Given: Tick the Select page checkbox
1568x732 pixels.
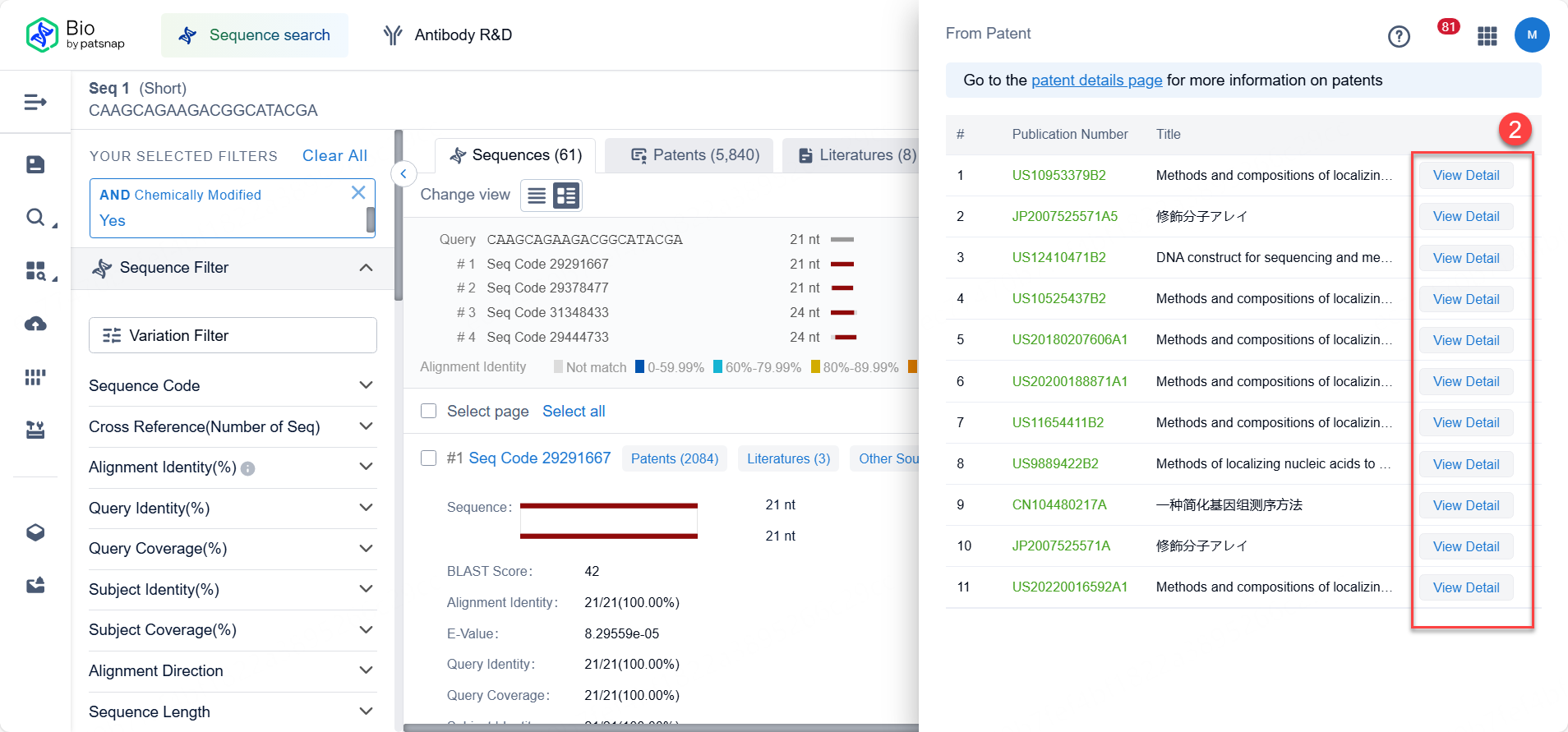Looking at the screenshot, I should pyautogui.click(x=428, y=411).
